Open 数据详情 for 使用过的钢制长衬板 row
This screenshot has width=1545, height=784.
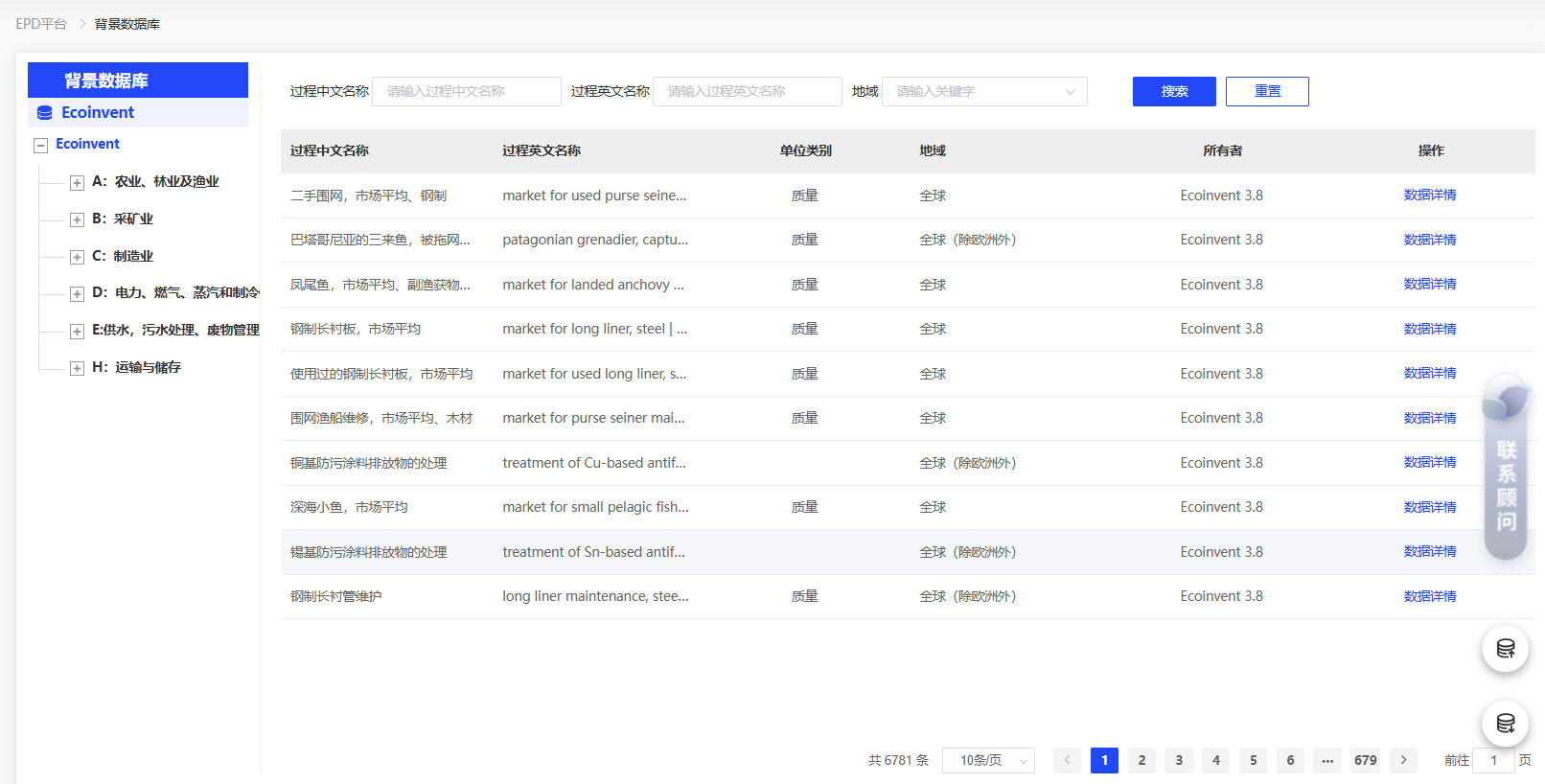coord(1430,373)
